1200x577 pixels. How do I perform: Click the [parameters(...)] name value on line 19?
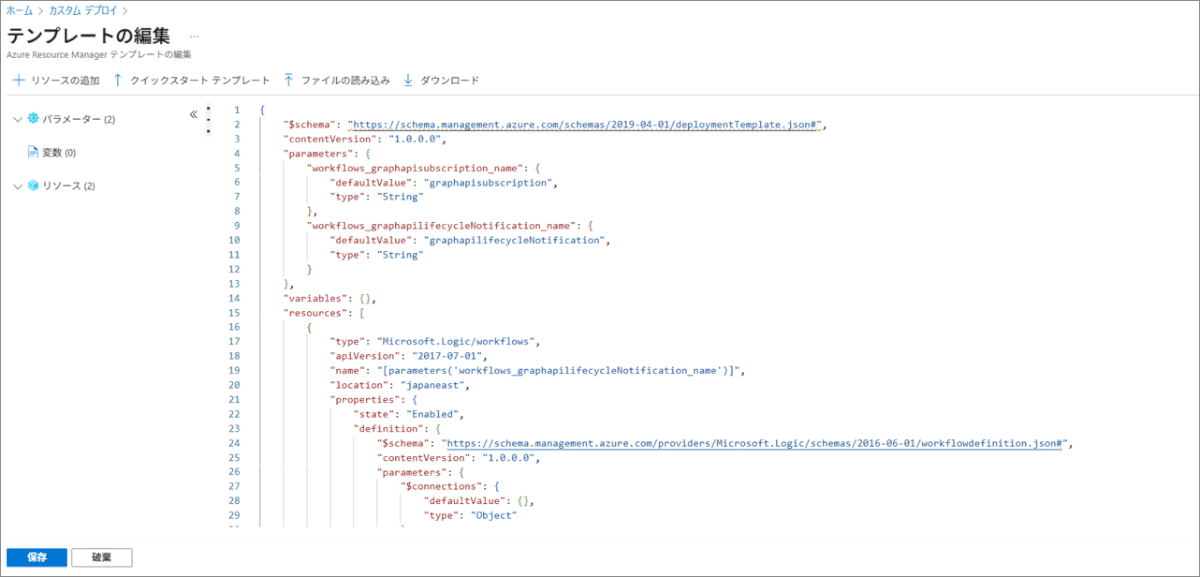[560, 371]
